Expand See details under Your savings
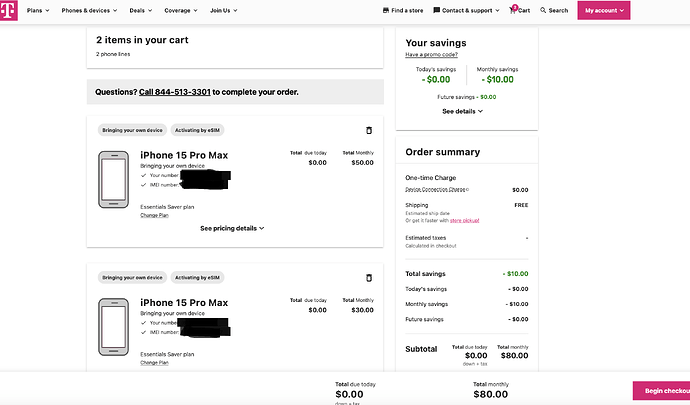The image size is (690, 405). coord(462,111)
